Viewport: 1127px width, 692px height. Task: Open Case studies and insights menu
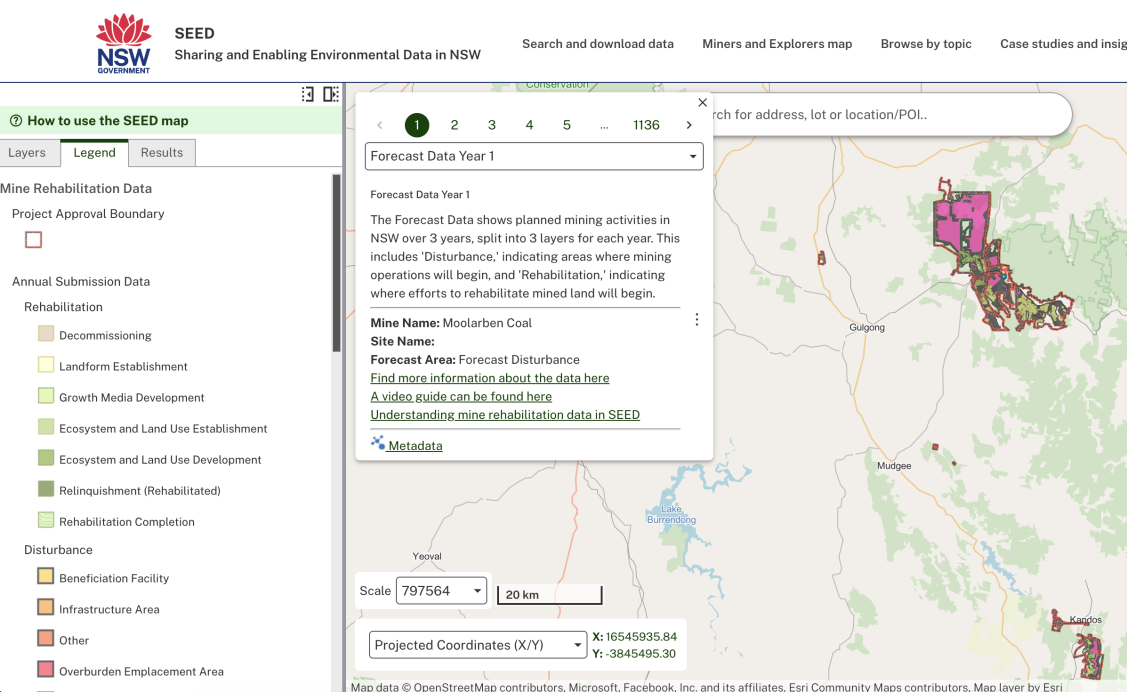[x=1063, y=44]
